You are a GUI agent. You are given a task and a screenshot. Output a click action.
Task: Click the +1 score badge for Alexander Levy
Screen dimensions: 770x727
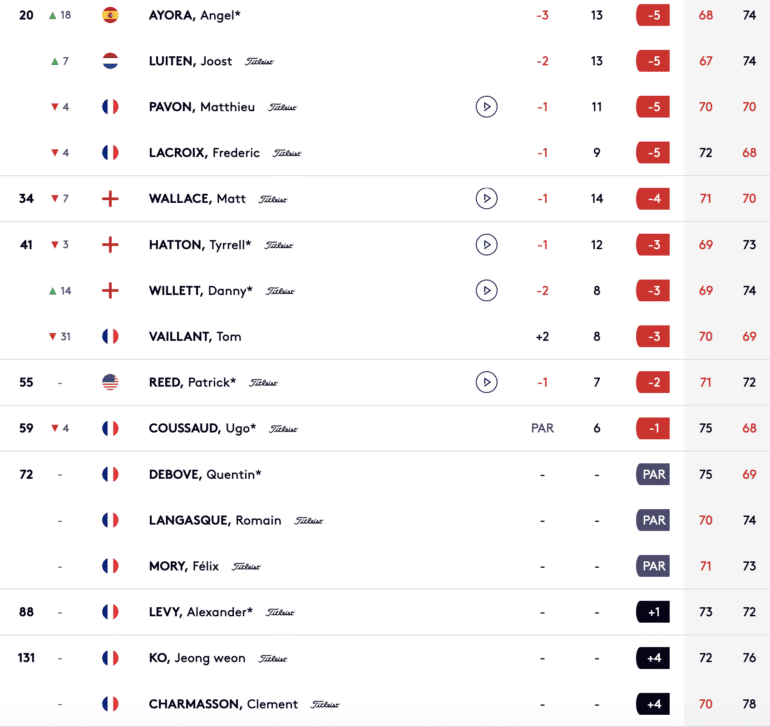tap(653, 612)
